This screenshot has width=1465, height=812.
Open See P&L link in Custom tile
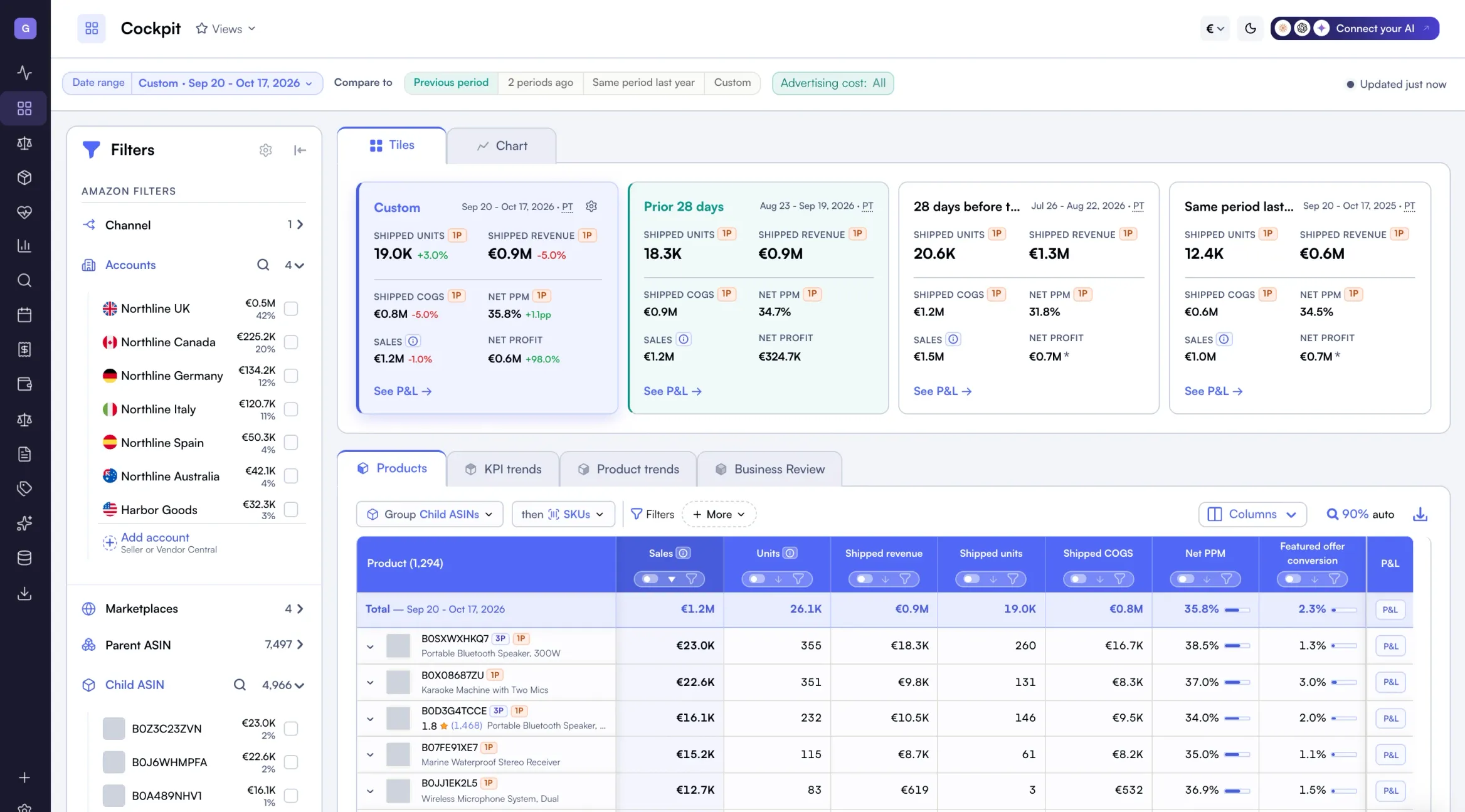pos(403,391)
